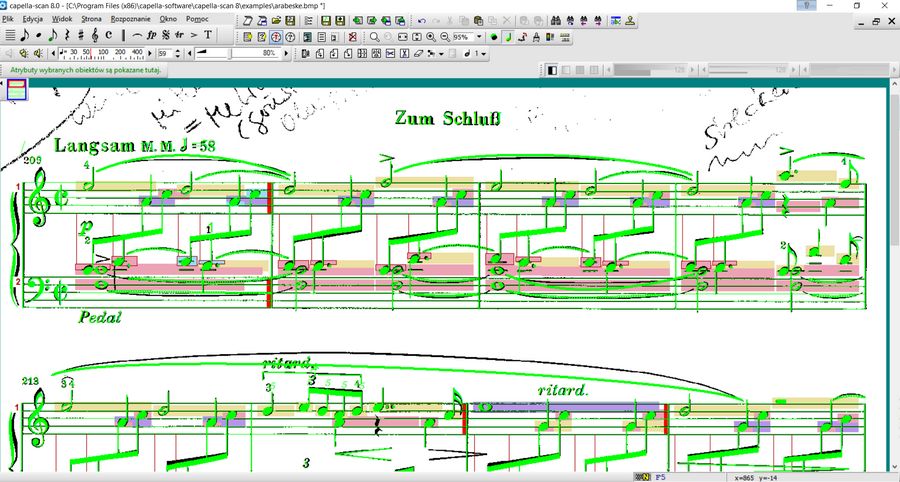Select the treble clef tool

coord(95,35)
